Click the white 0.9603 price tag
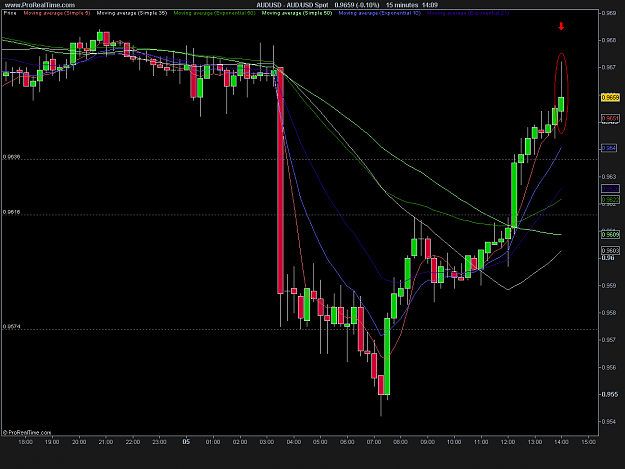625x469 pixels. (610, 251)
